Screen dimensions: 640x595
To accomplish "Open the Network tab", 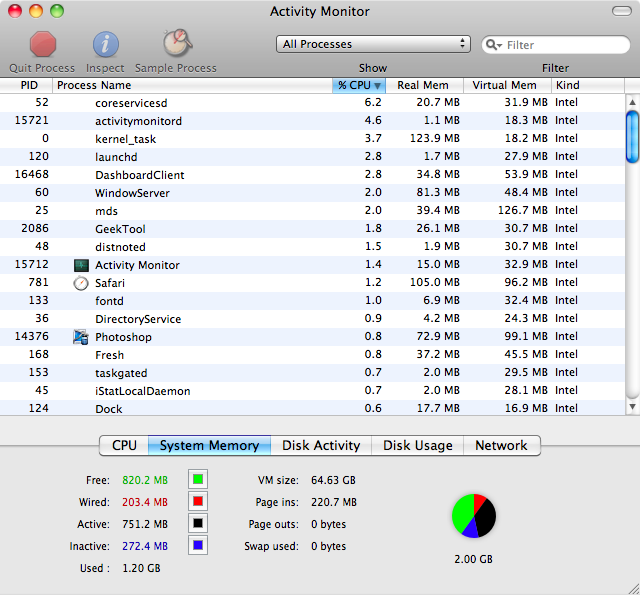I will click(502, 445).
